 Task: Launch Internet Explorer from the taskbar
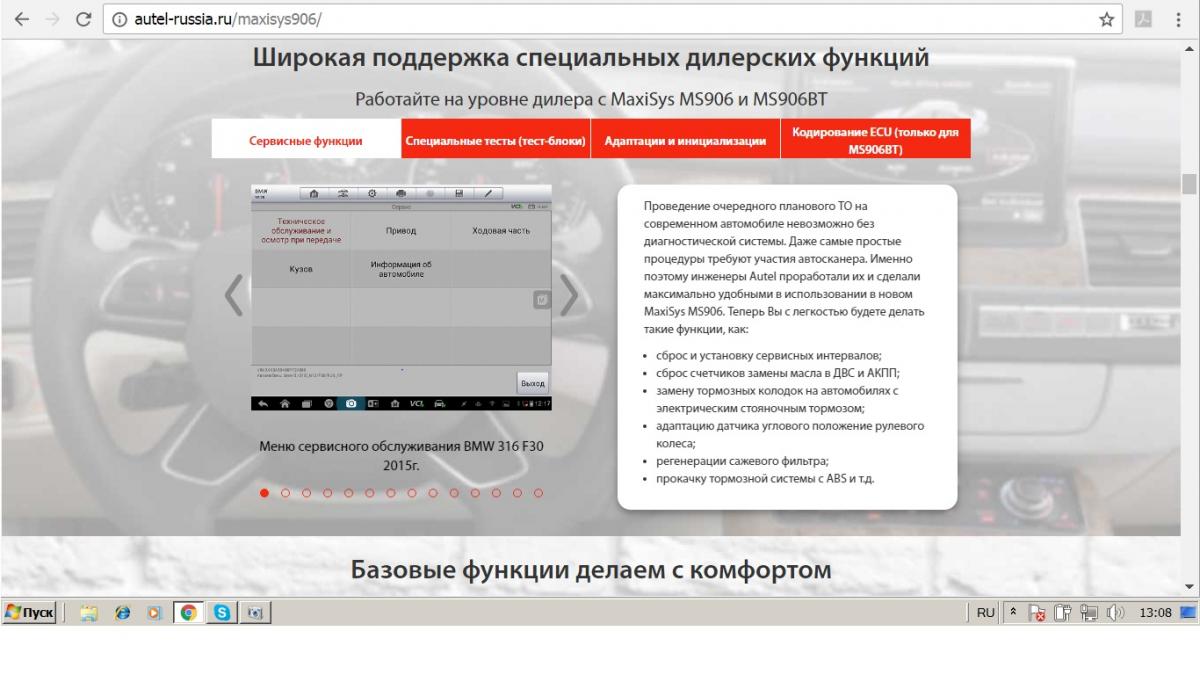pyautogui.click(x=123, y=612)
